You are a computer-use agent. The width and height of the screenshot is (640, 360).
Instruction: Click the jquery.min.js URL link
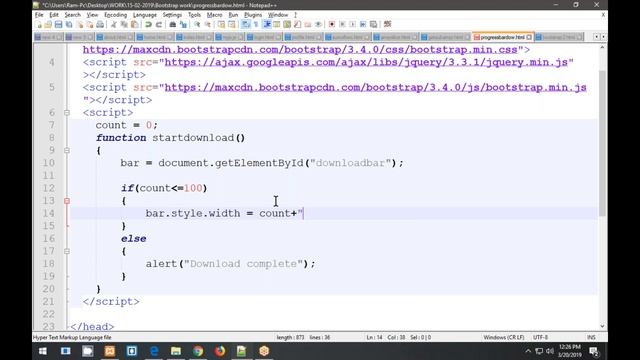[366, 62]
